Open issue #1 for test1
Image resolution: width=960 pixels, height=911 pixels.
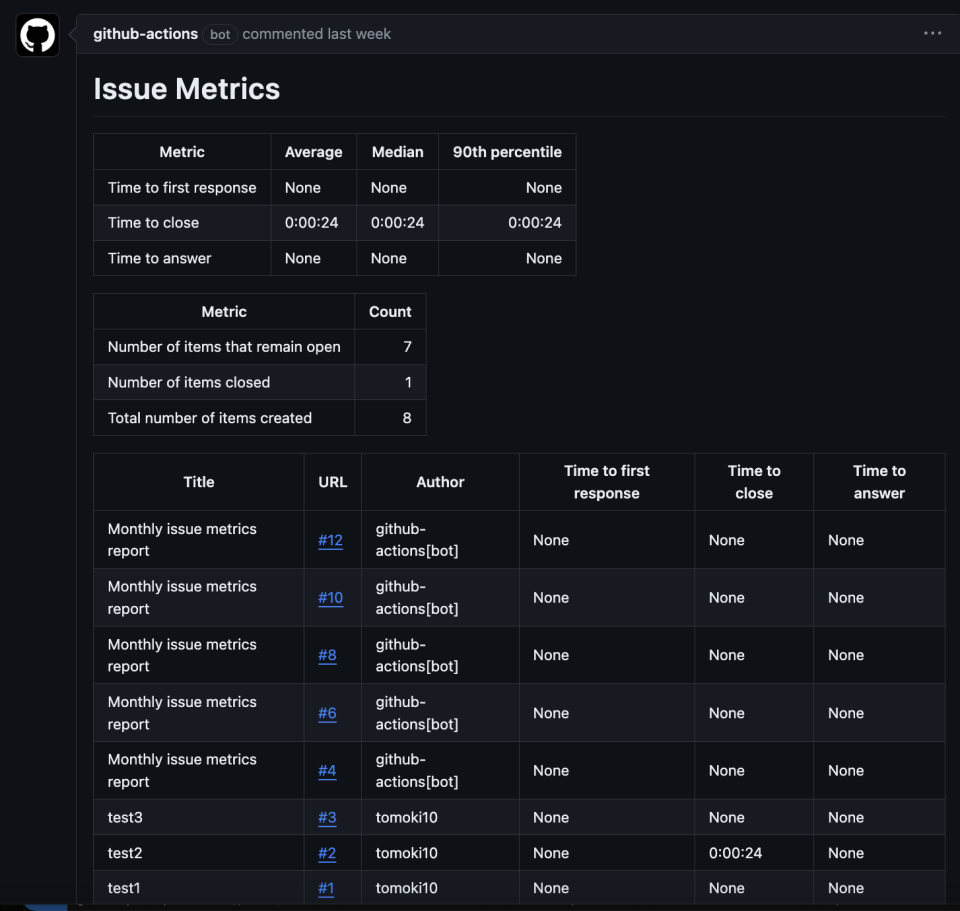(326, 888)
